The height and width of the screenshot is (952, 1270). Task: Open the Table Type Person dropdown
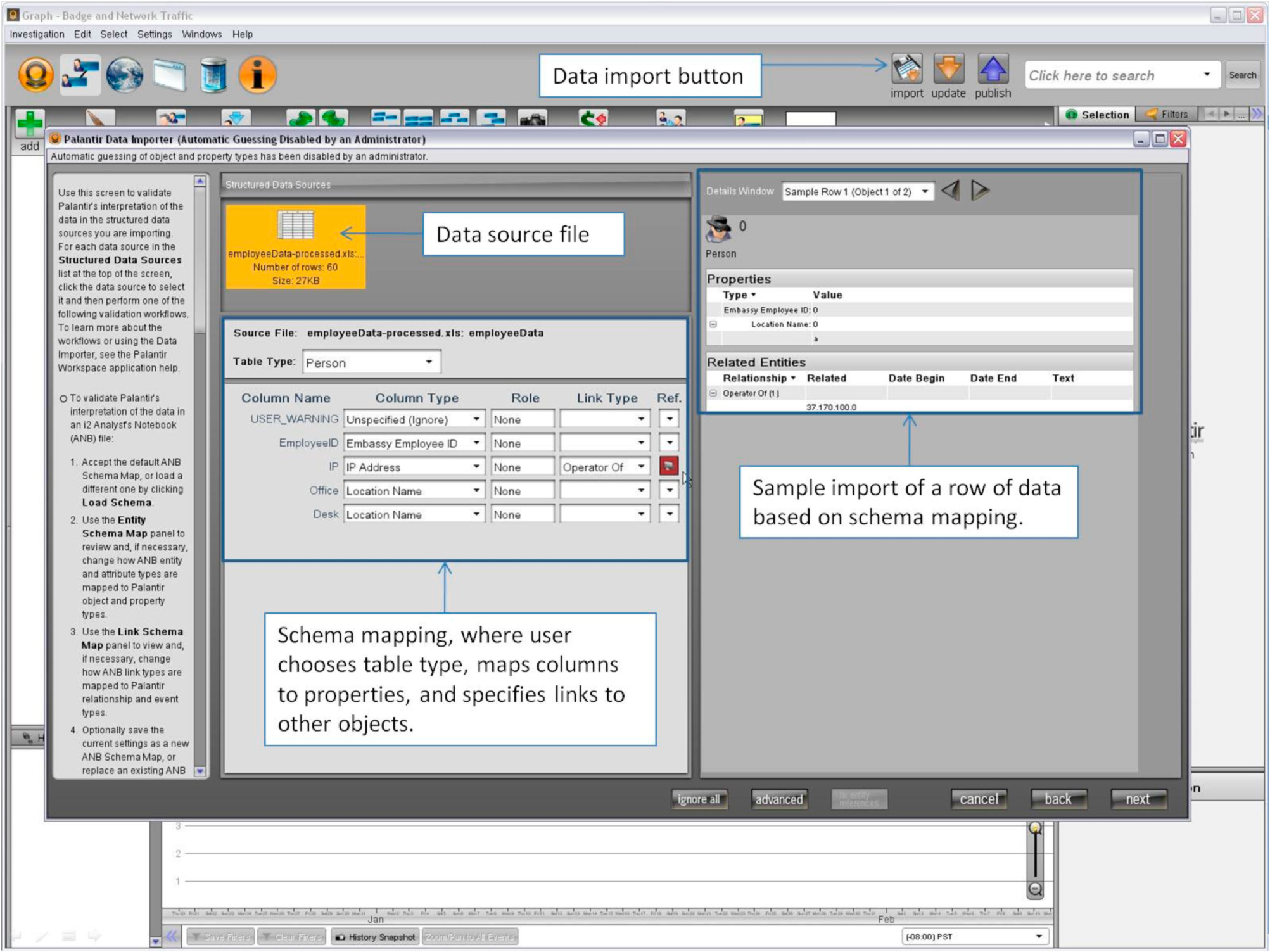click(371, 362)
